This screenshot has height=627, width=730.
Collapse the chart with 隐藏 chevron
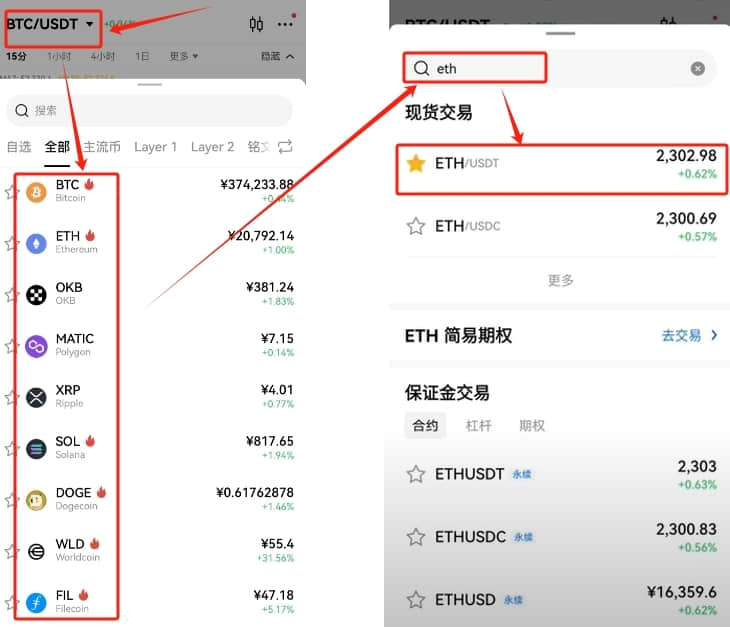click(x=277, y=56)
